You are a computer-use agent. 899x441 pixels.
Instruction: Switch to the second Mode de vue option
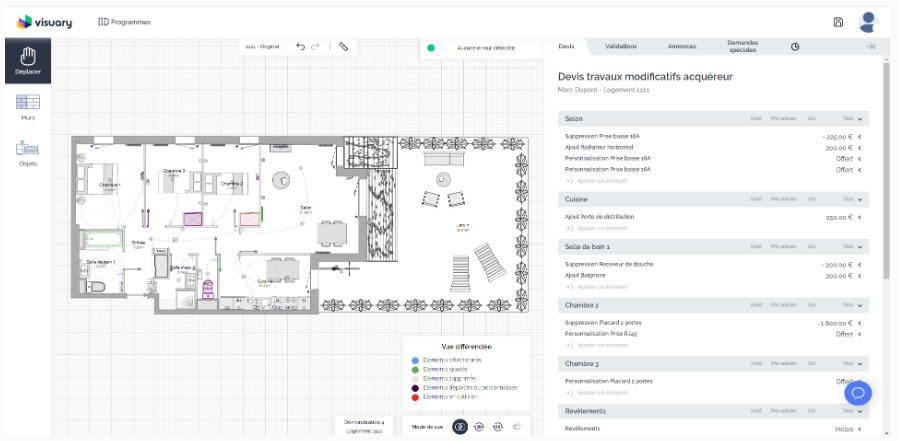coord(479,427)
